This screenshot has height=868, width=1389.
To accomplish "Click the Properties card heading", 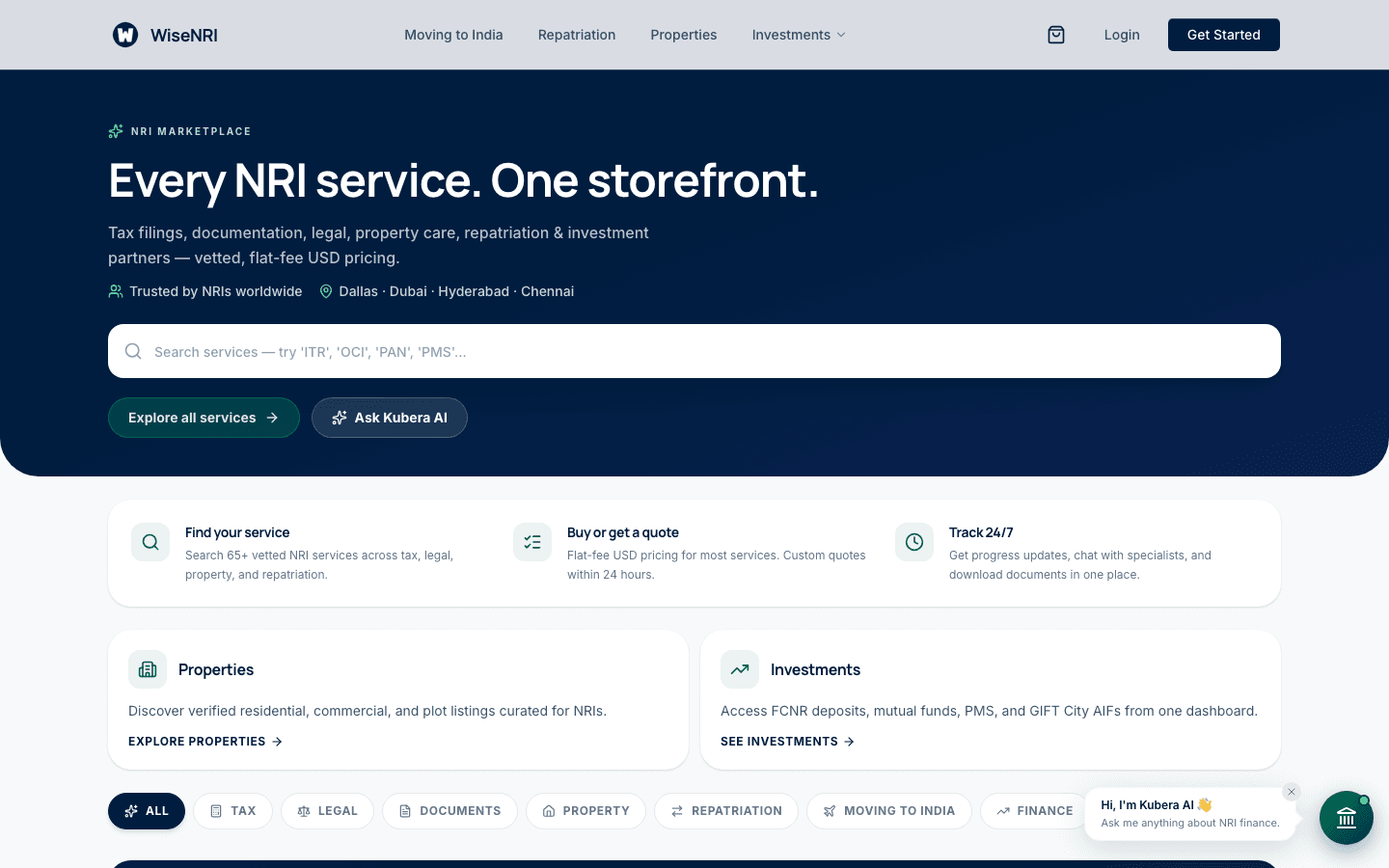I will 216,669.
